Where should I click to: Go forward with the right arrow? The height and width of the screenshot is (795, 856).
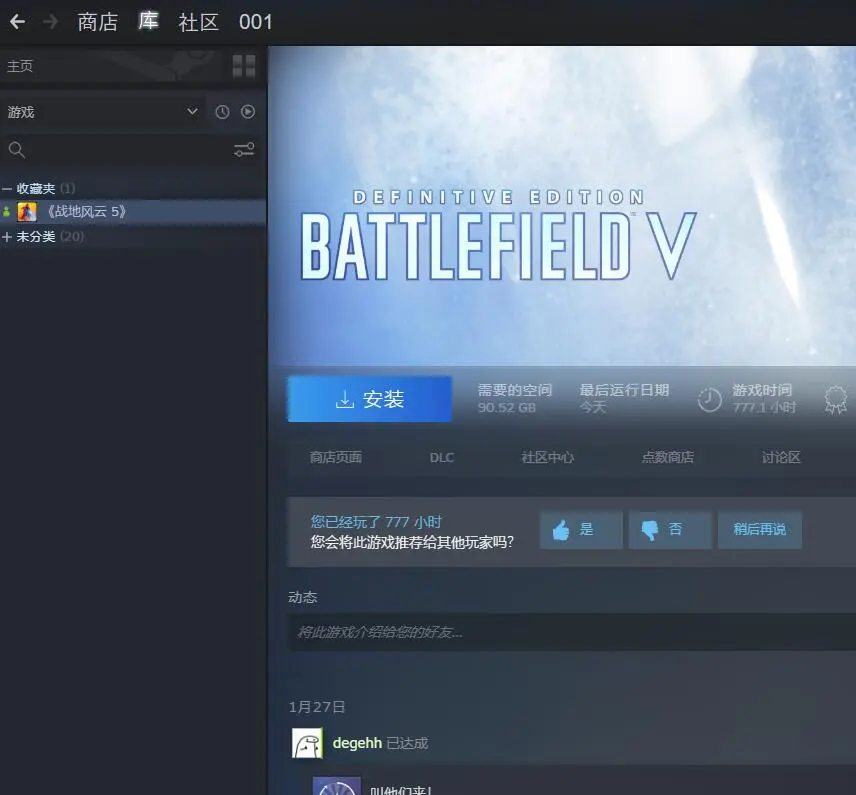[51, 22]
